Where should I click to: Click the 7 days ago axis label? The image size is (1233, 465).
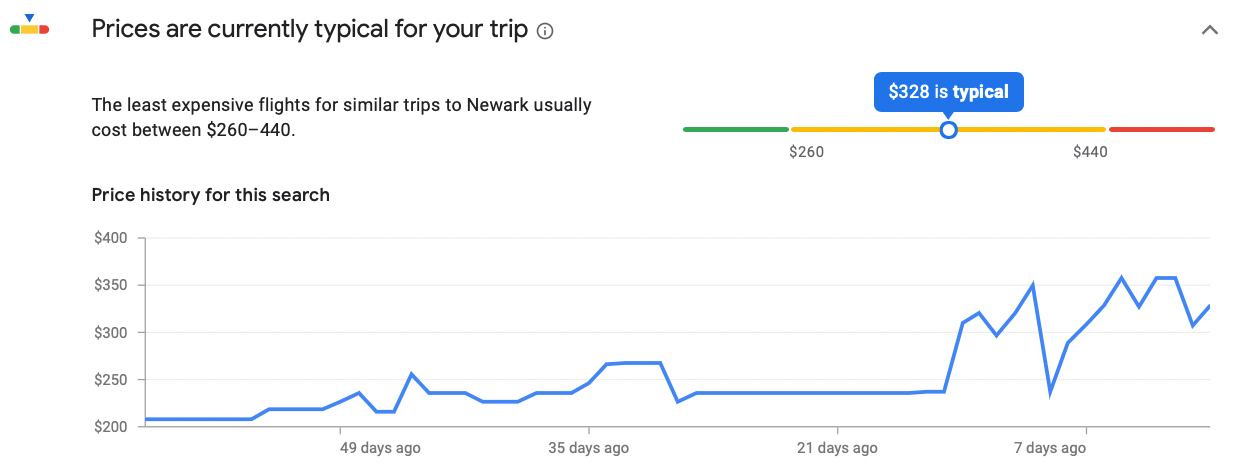(x=1049, y=448)
